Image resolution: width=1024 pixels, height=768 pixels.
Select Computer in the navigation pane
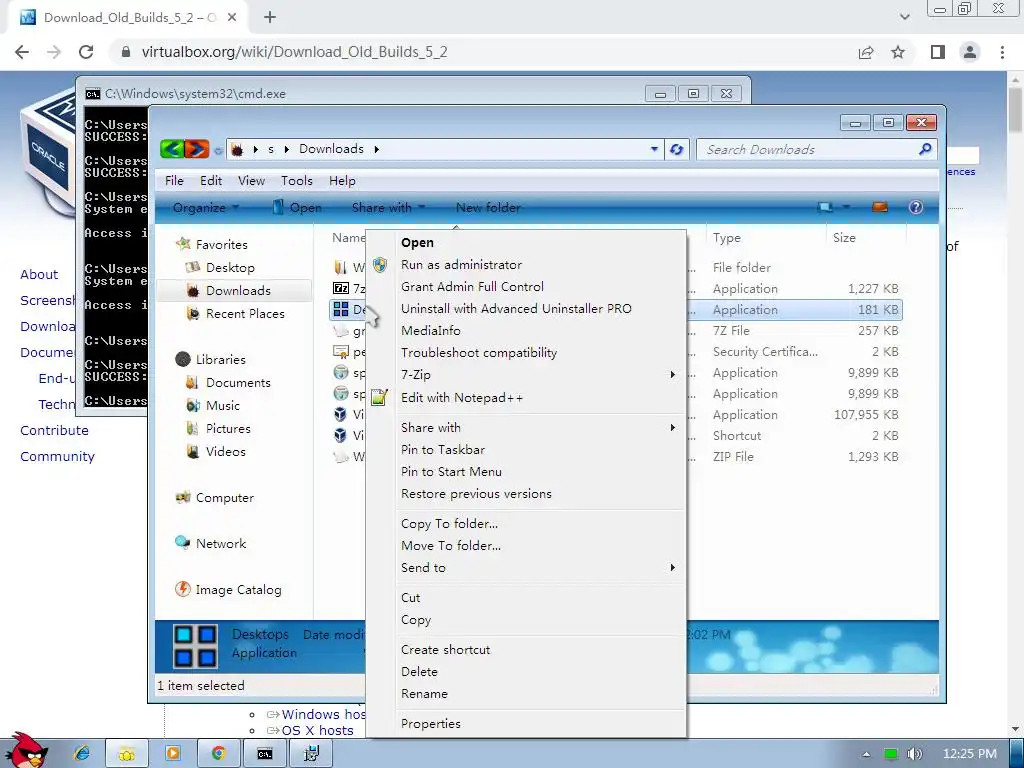tap(225, 498)
